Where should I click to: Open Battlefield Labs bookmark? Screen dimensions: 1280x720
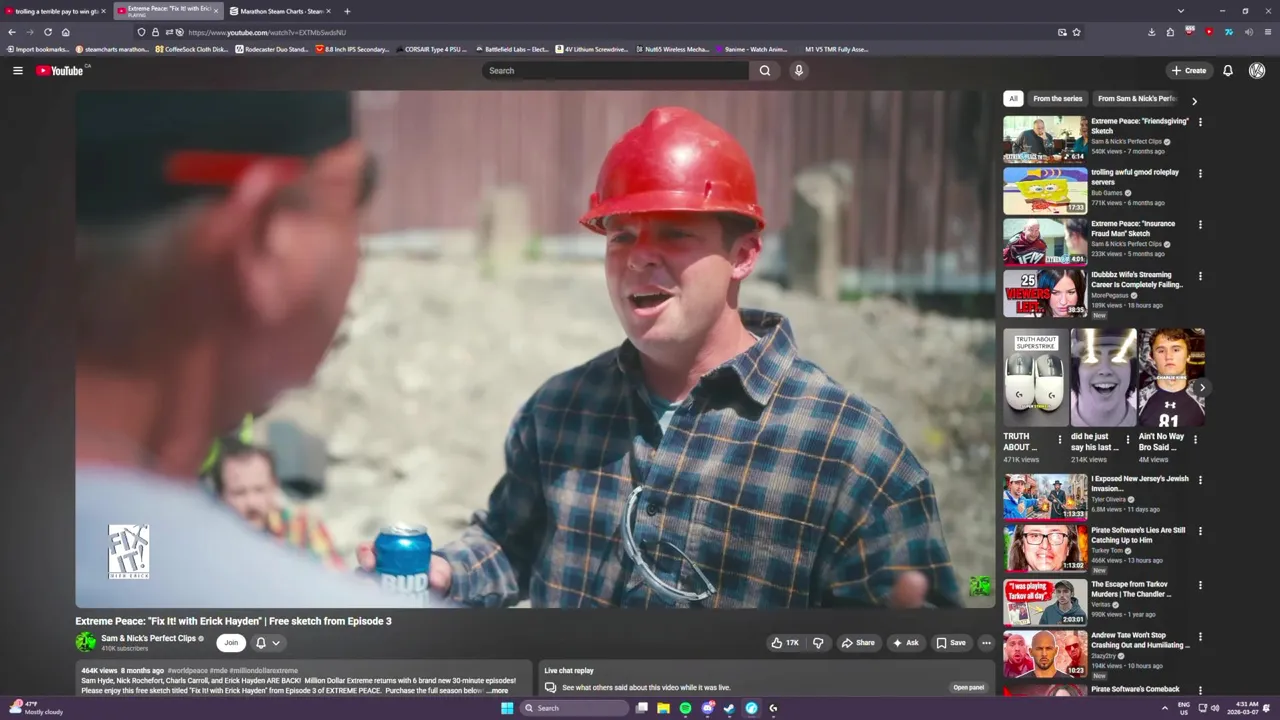[x=511, y=49]
